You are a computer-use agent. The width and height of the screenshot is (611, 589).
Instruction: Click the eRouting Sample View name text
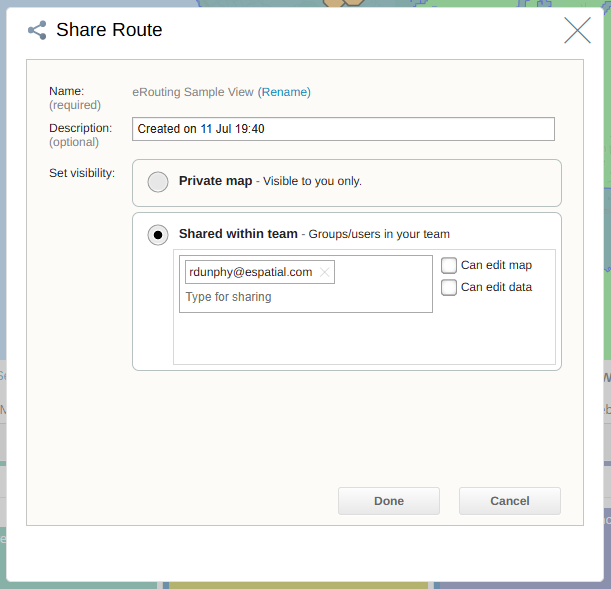coord(193,92)
